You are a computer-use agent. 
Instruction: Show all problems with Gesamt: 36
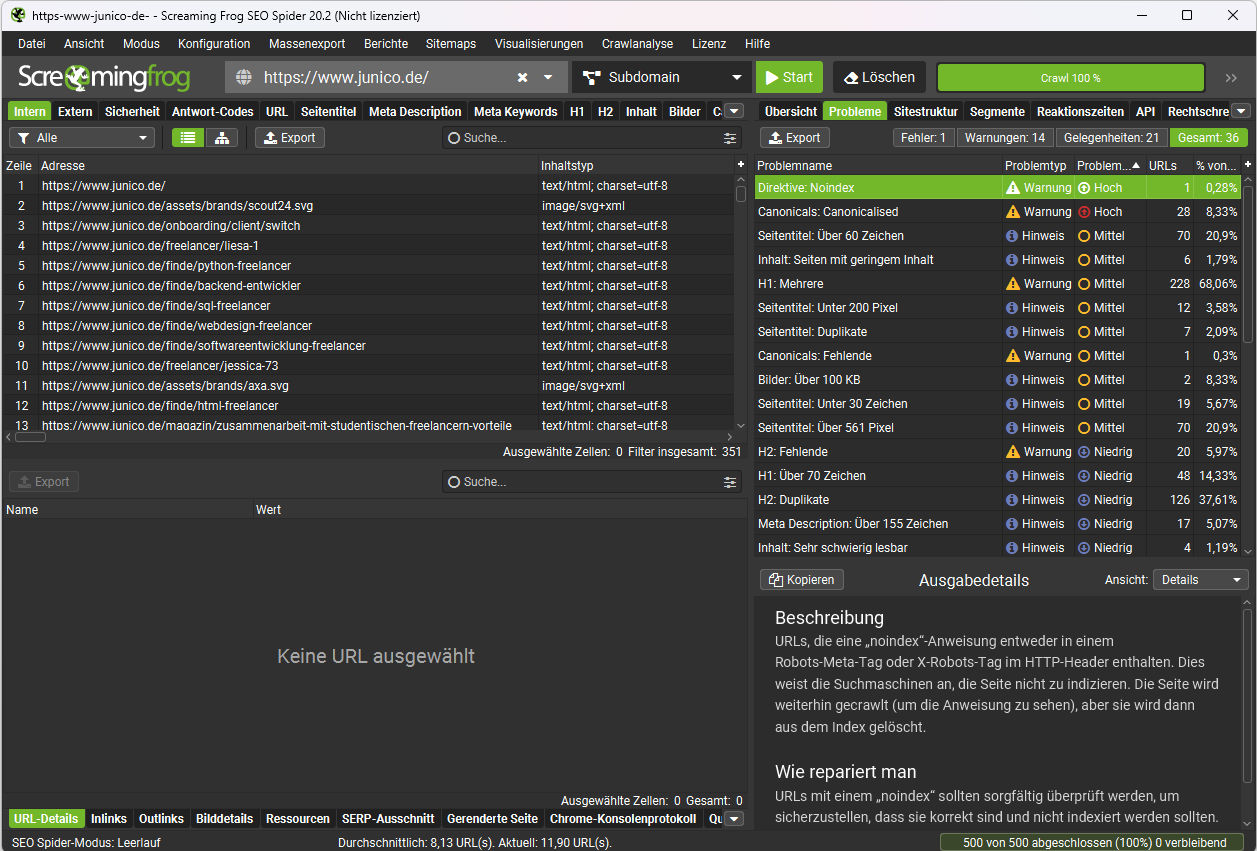[1209, 138]
